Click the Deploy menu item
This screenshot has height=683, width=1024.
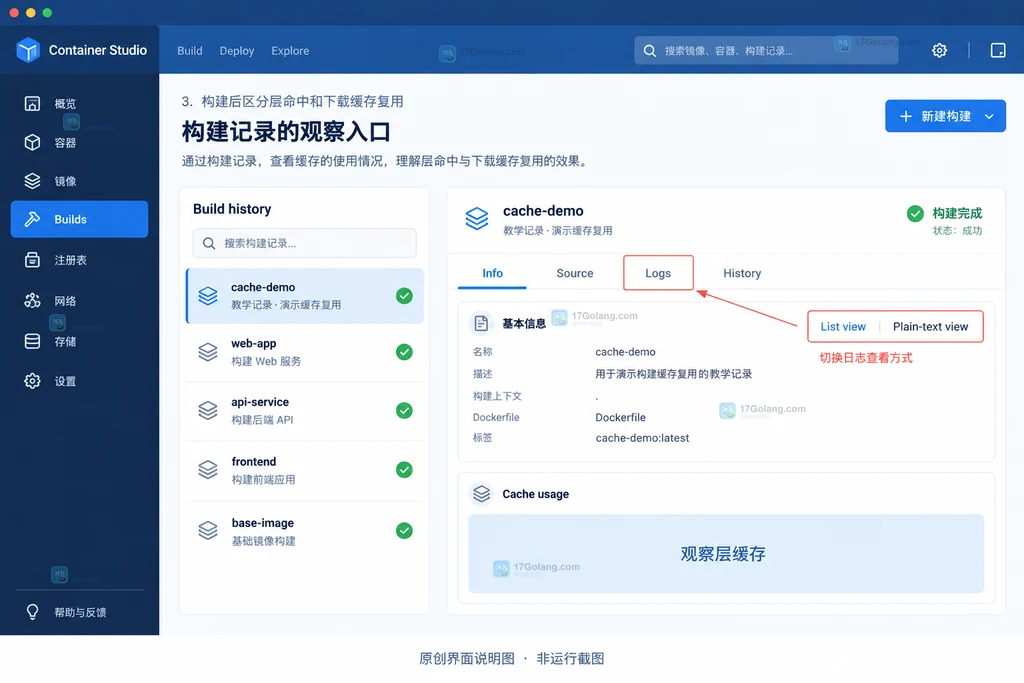(x=236, y=50)
